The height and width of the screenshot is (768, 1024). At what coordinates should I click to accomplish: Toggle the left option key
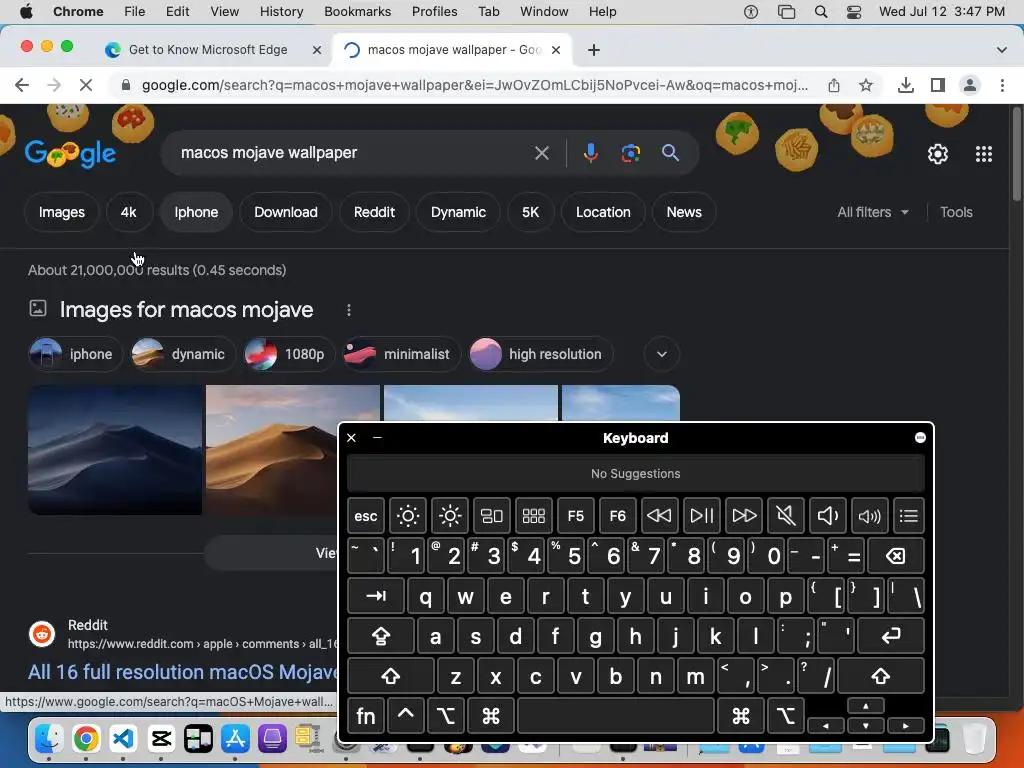point(445,716)
